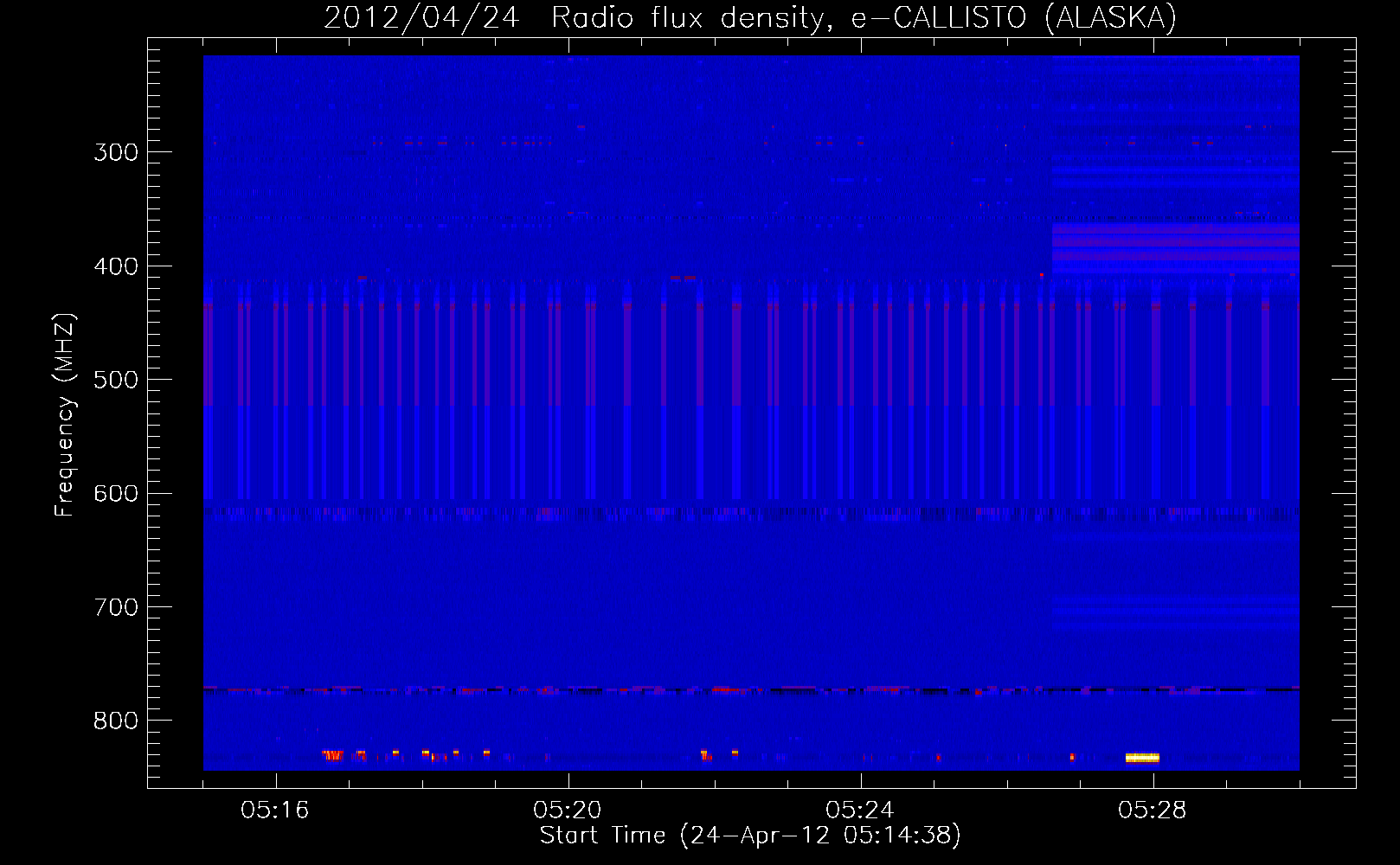Click the 'Start Time (24-Apr-12 05:14:38)' label

pos(750,835)
